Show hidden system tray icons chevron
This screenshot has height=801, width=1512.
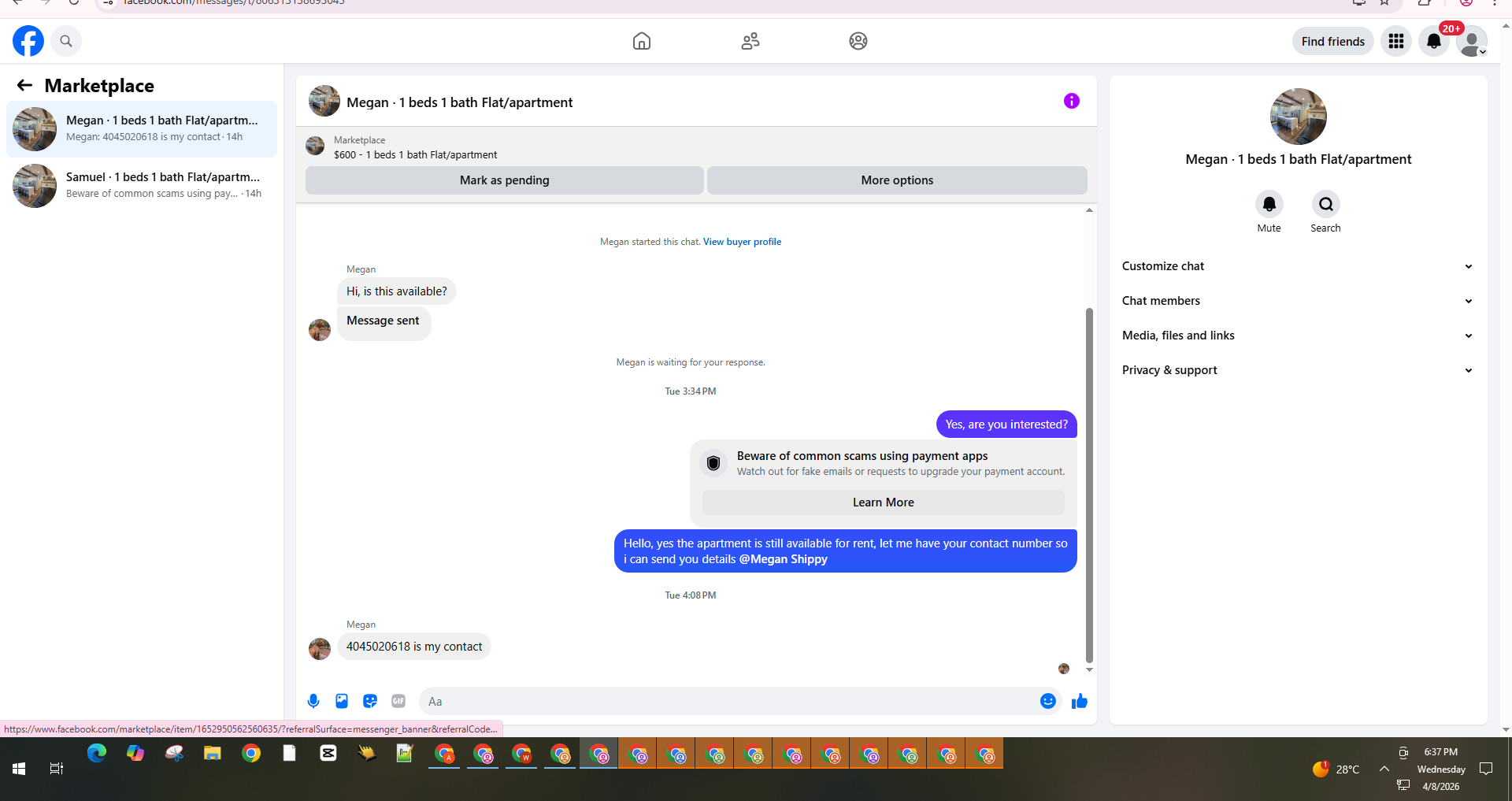1384,769
